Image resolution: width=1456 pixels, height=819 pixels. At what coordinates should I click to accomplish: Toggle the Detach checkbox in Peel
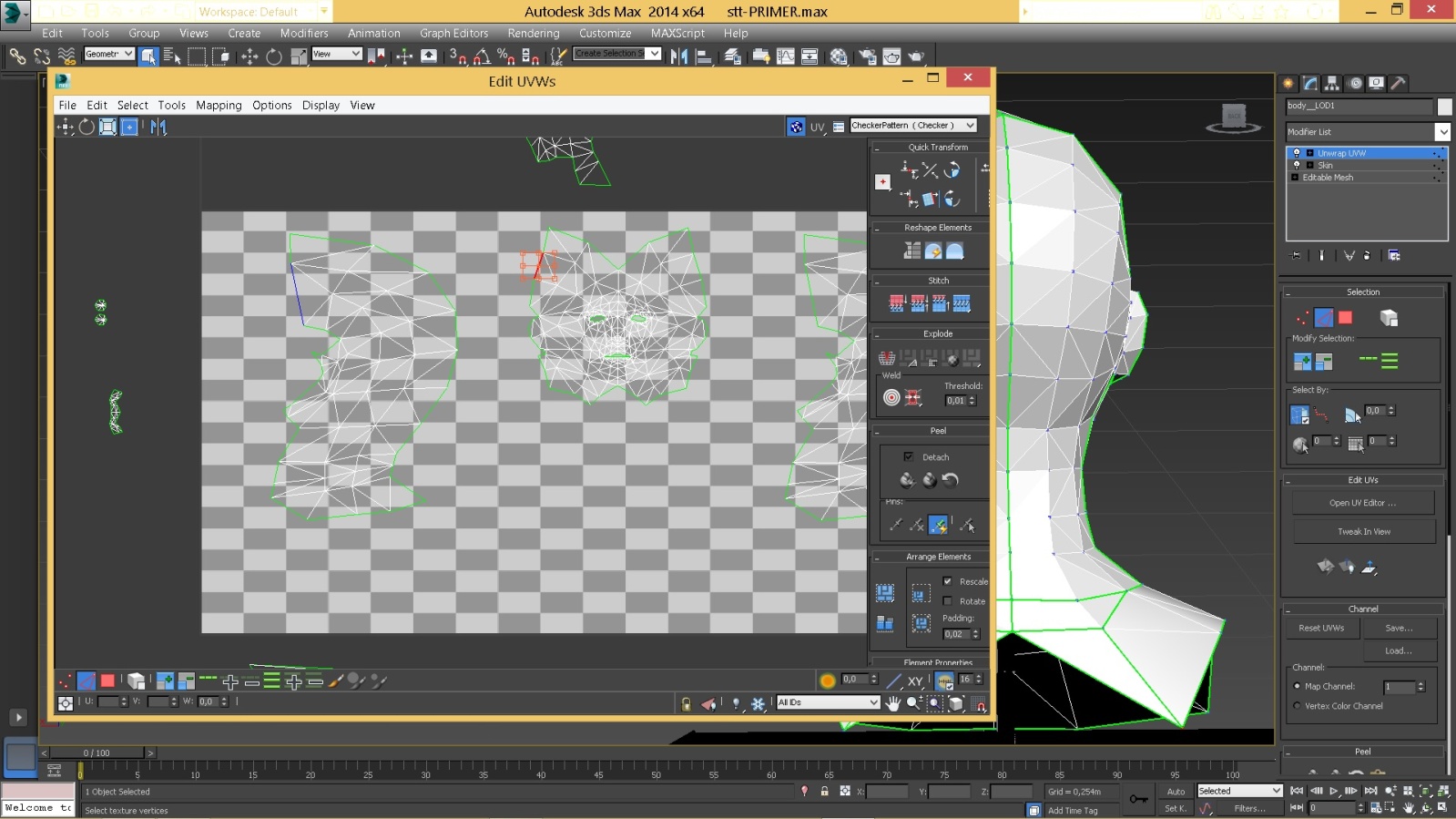[x=908, y=456]
